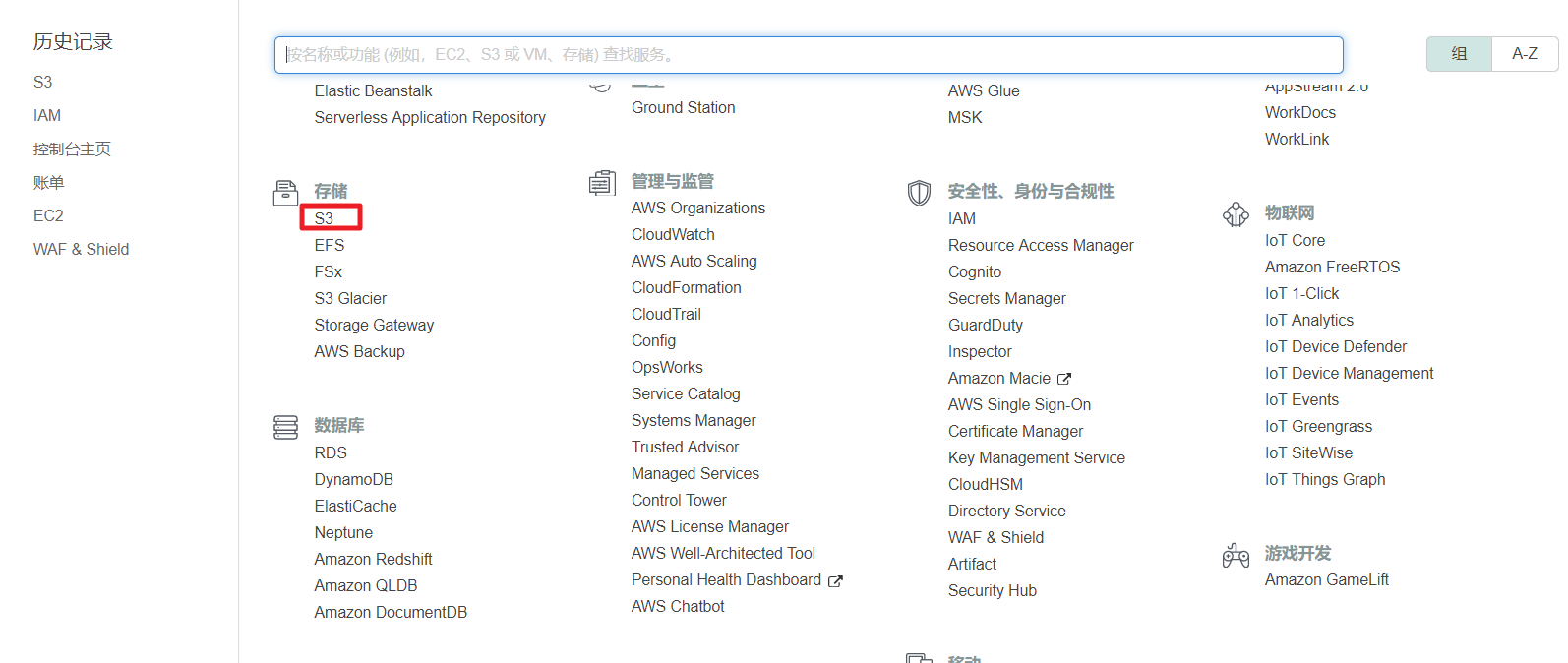The height and width of the screenshot is (663, 1568).
Task: Click the Security shield category icon
Action: pyautogui.click(x=919, y=192)
